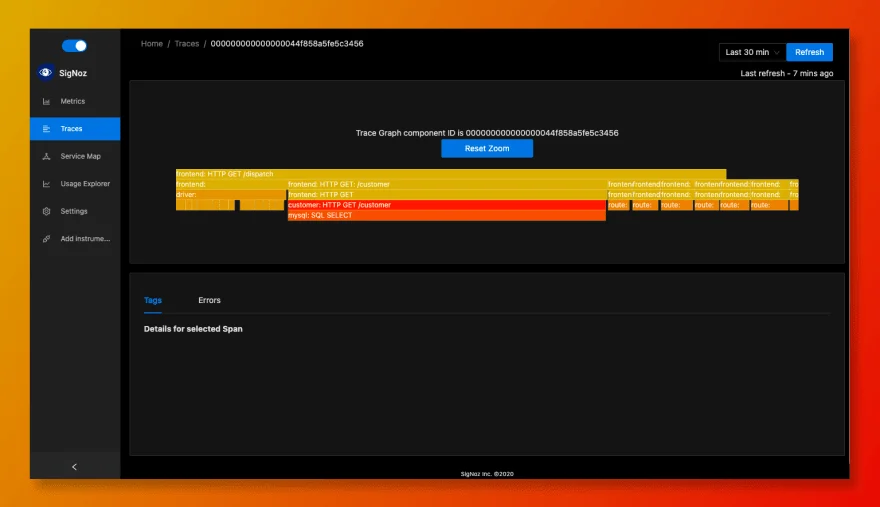The height and width of the screenshot is (507, 880).
Task: Select the frontend HTTP GET /dispatch span
Action: click(451, 174)
